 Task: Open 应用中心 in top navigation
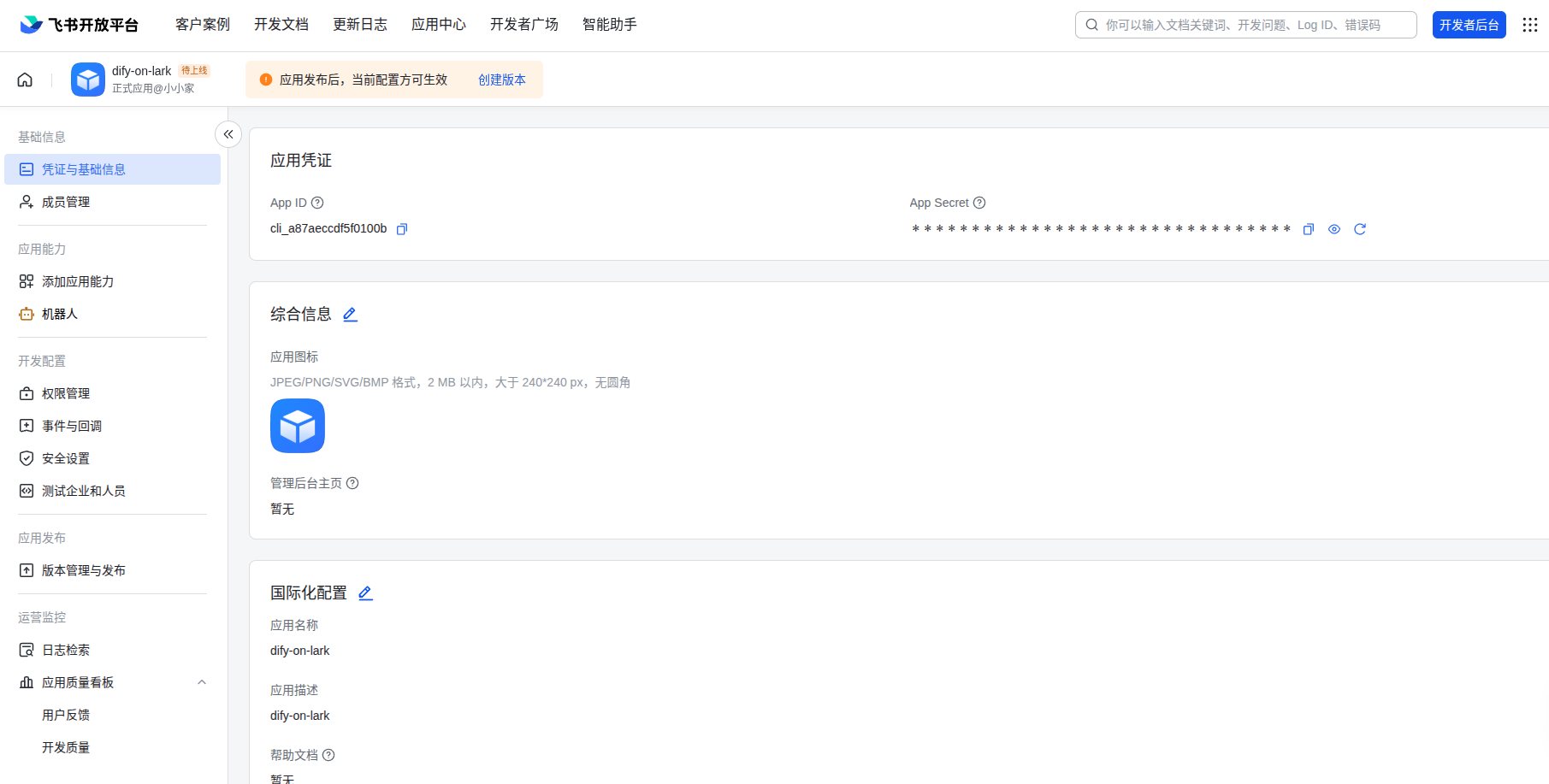coord(439,25)
